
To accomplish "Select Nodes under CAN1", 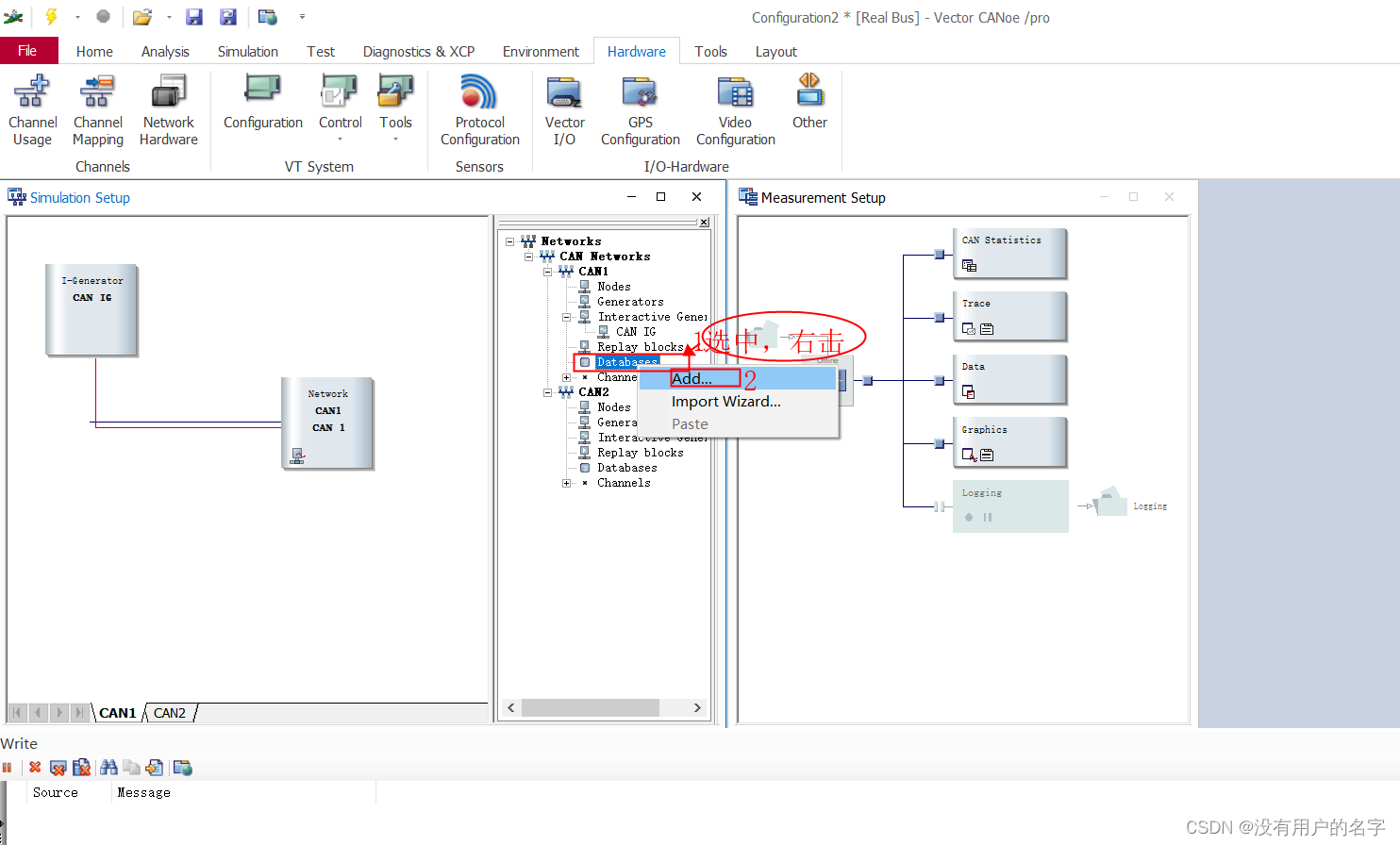I will pyautogui.click(x=613, y=287).
